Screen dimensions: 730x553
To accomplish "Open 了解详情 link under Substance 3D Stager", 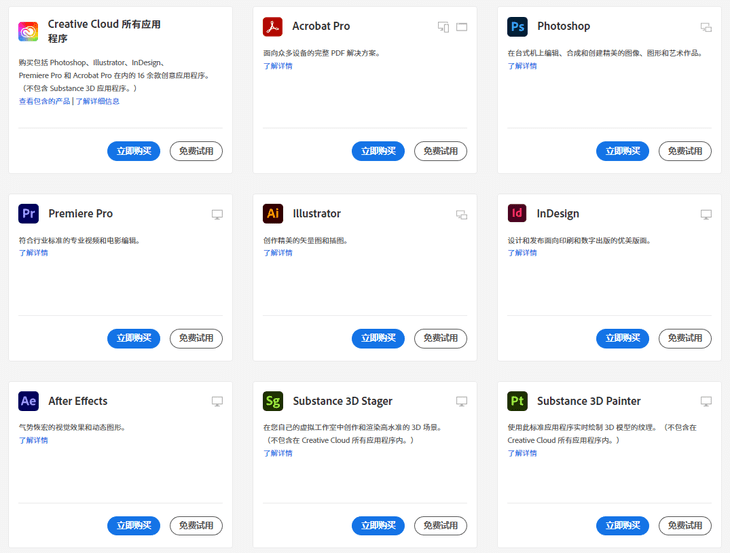I will tap(278, 453).
